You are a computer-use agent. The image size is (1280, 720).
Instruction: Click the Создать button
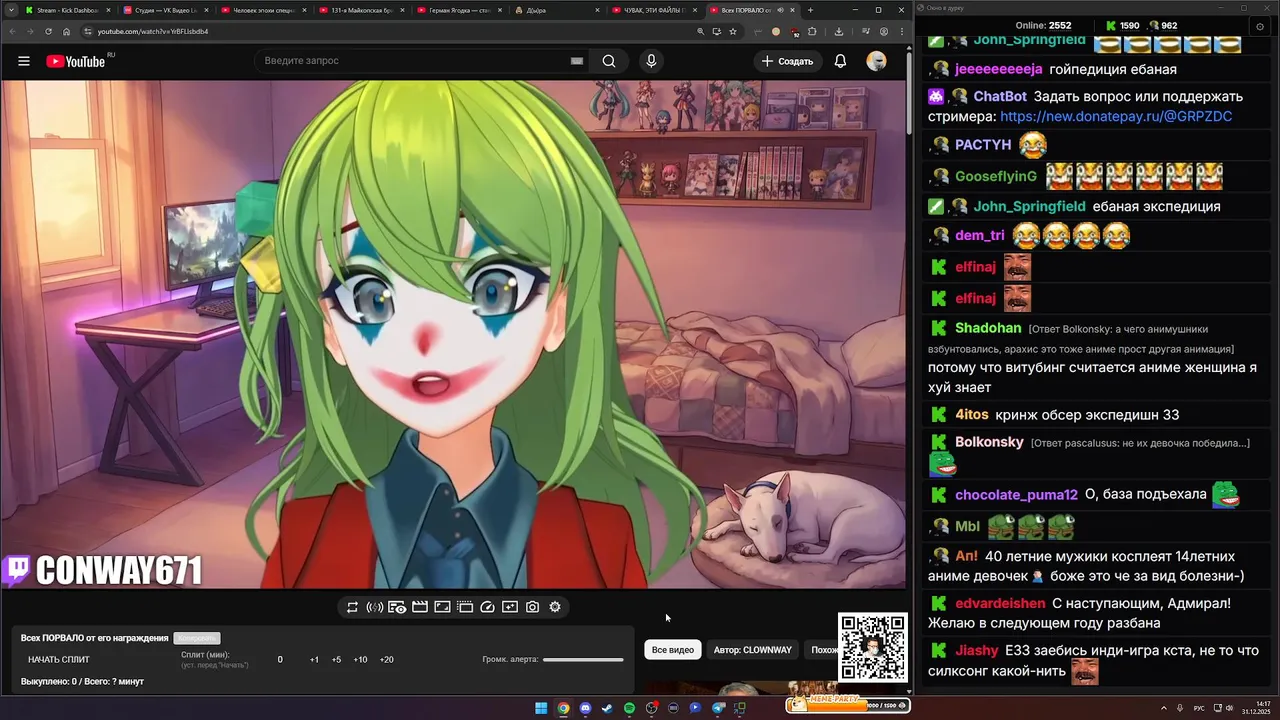787,61
